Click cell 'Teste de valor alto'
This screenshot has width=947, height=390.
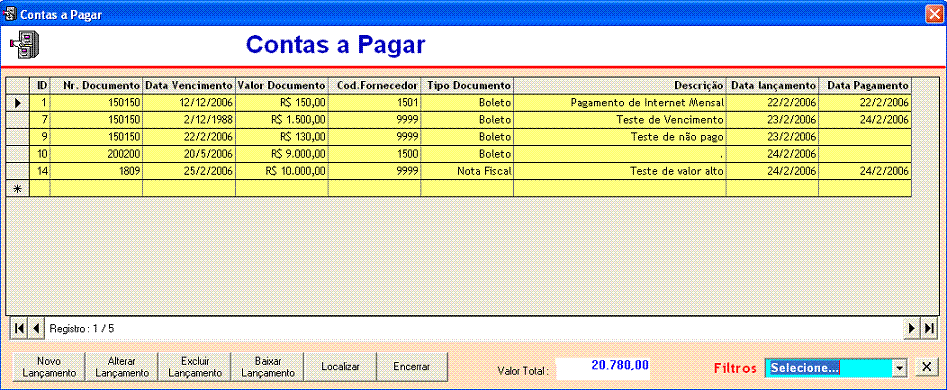coord(620,171)
